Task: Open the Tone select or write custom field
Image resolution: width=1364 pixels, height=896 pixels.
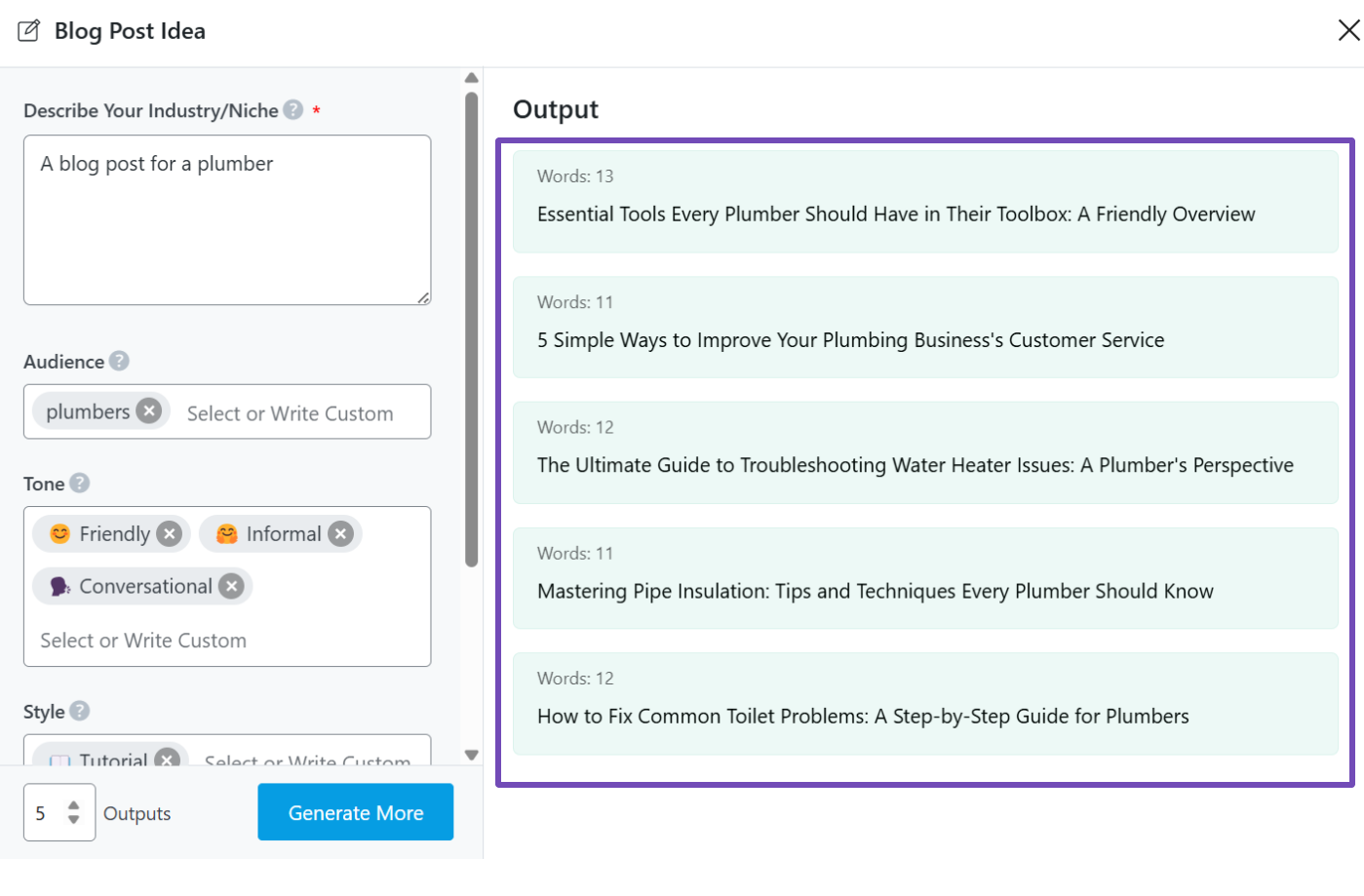Action: 143,641
